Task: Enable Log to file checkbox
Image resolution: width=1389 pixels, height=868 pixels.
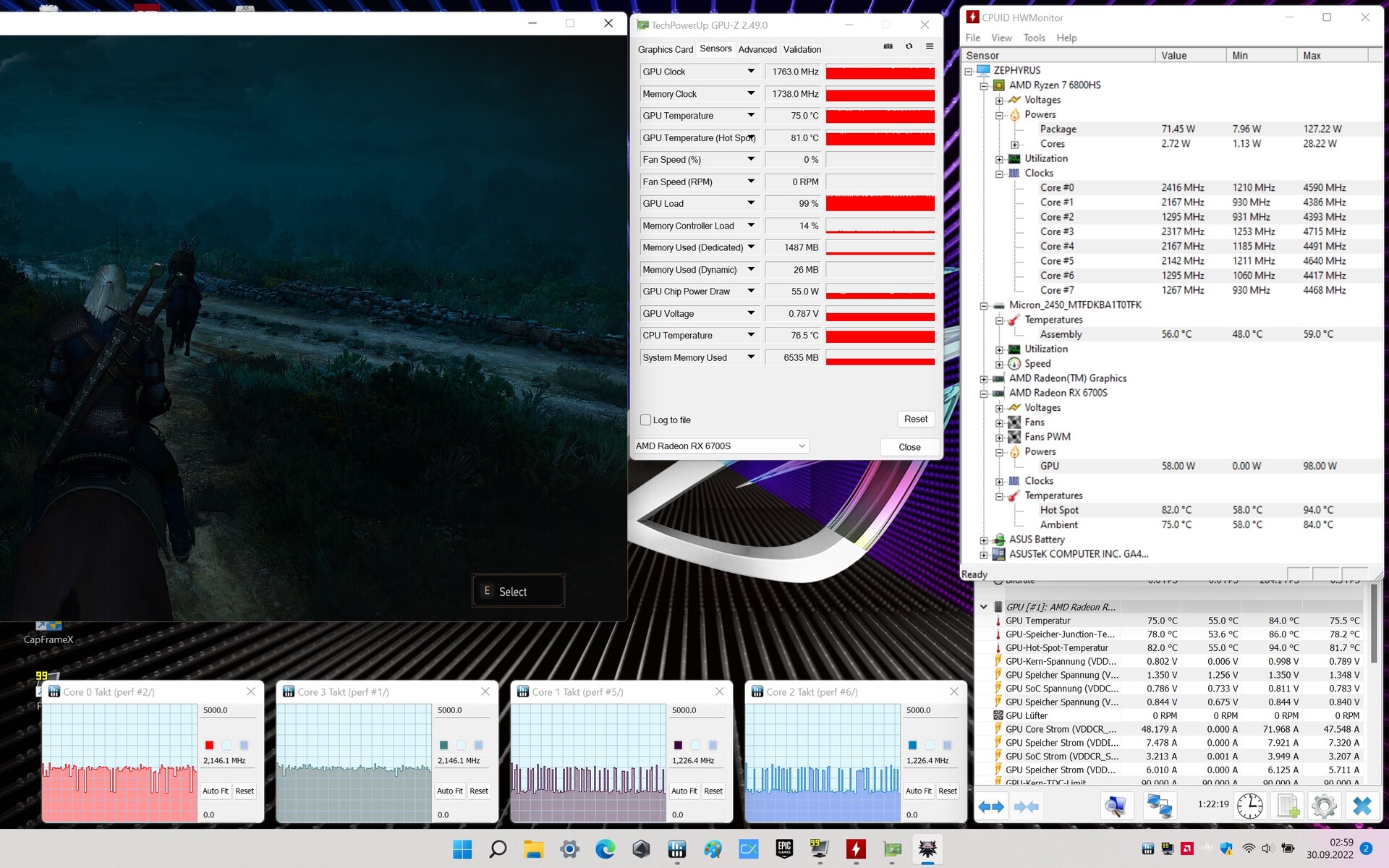Action: click(x=645, y=420)
